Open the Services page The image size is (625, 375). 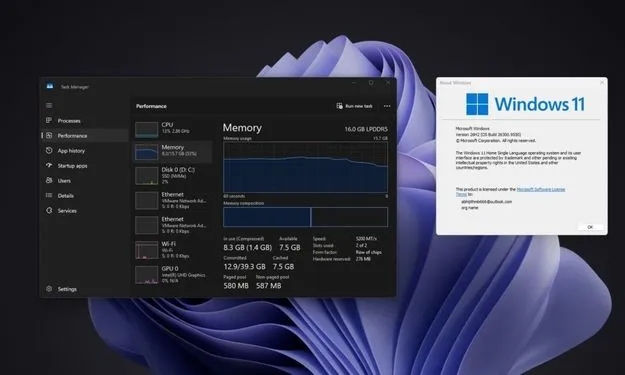[84, 210]
